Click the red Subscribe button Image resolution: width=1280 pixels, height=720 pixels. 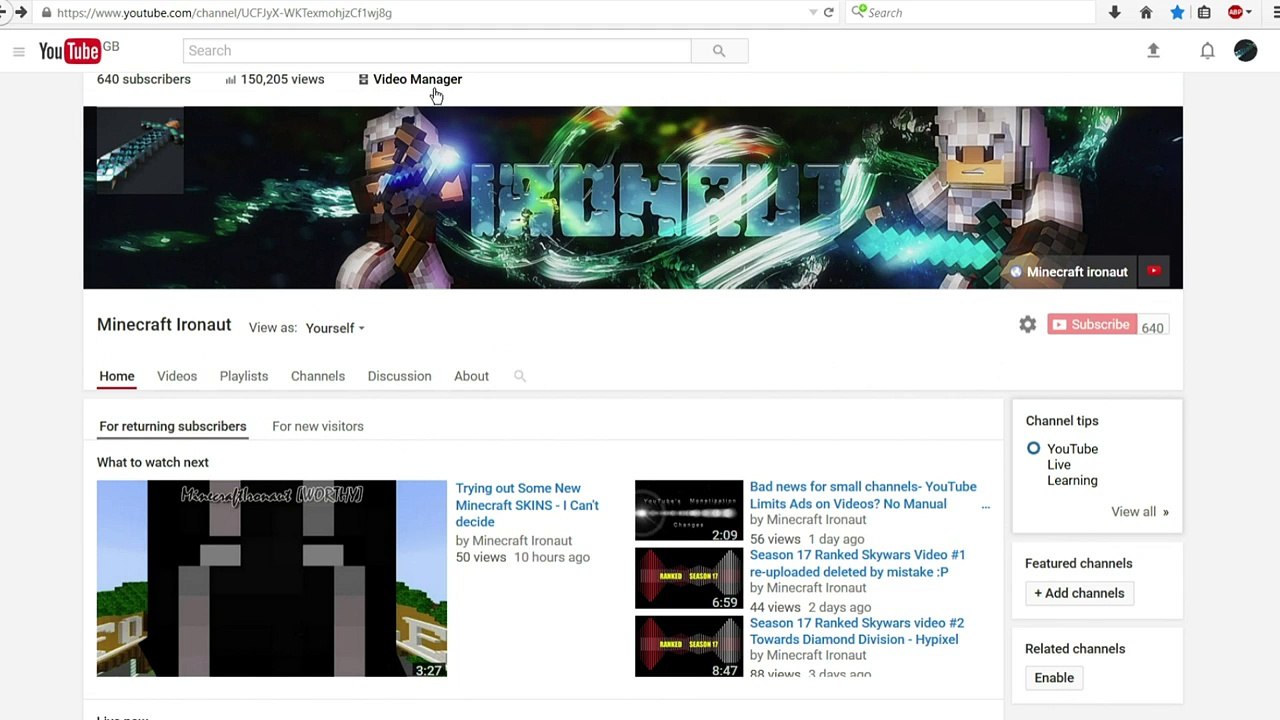(x=1092, y=324)
